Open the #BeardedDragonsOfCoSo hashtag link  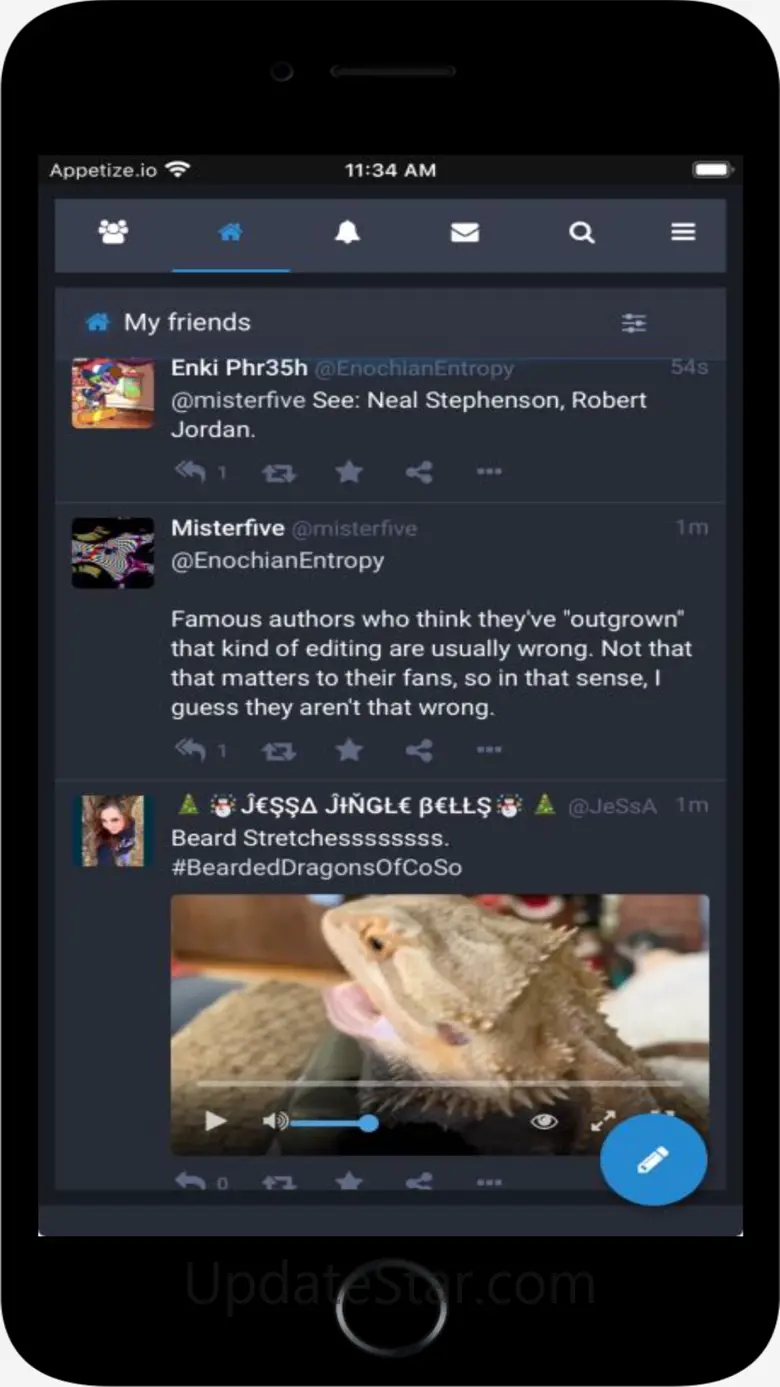coord(317,867)
